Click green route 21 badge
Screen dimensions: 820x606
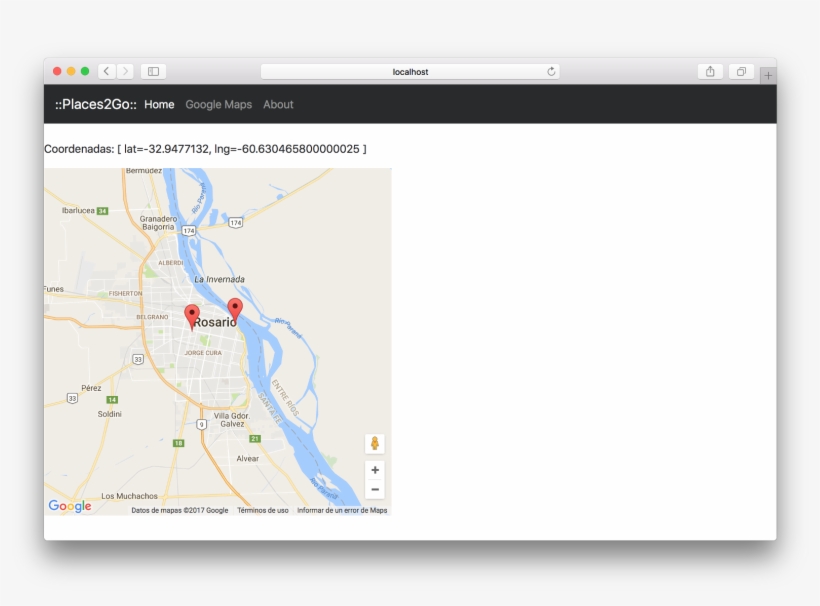[x=255, y=439]
